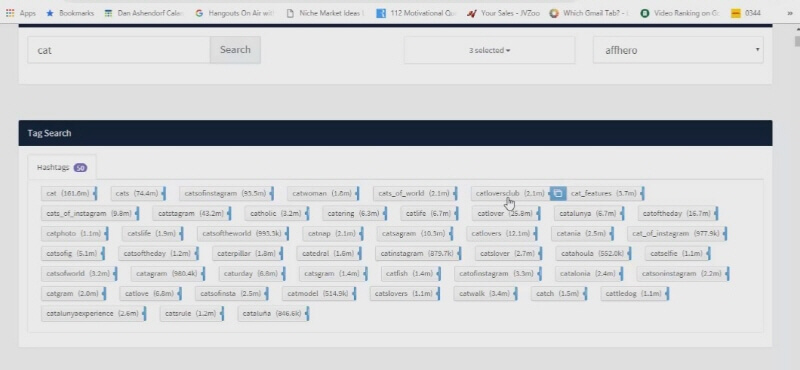Select the catwoman hashtag chip
Screen dimensions: 800x370
click(323, 193)
